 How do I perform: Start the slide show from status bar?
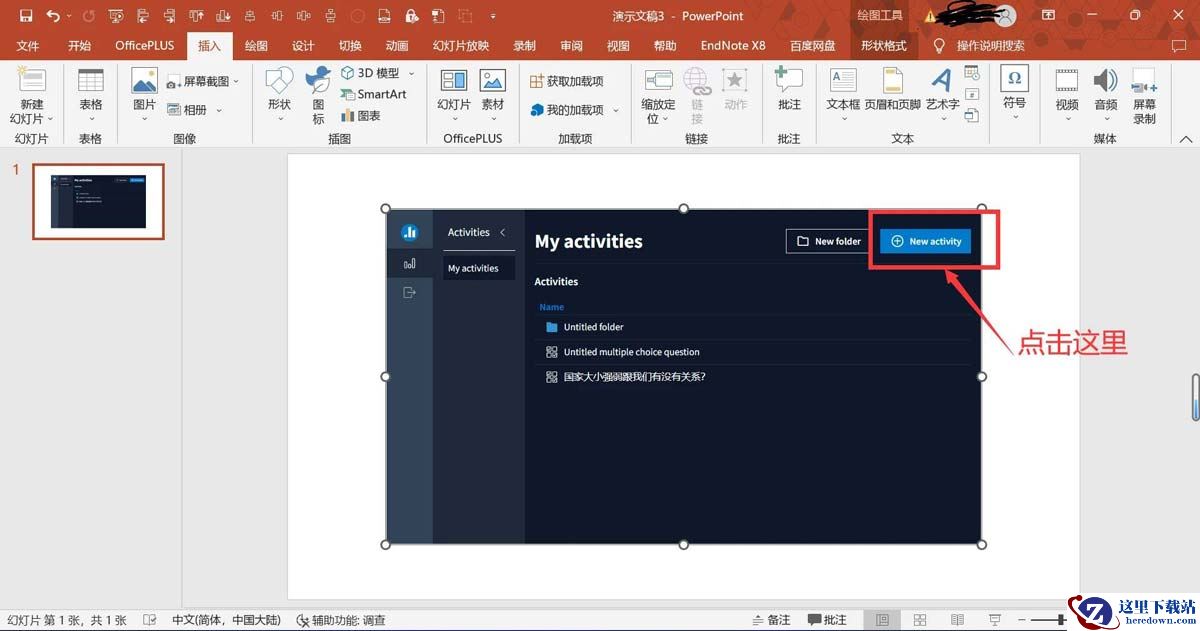click(995, 620)
